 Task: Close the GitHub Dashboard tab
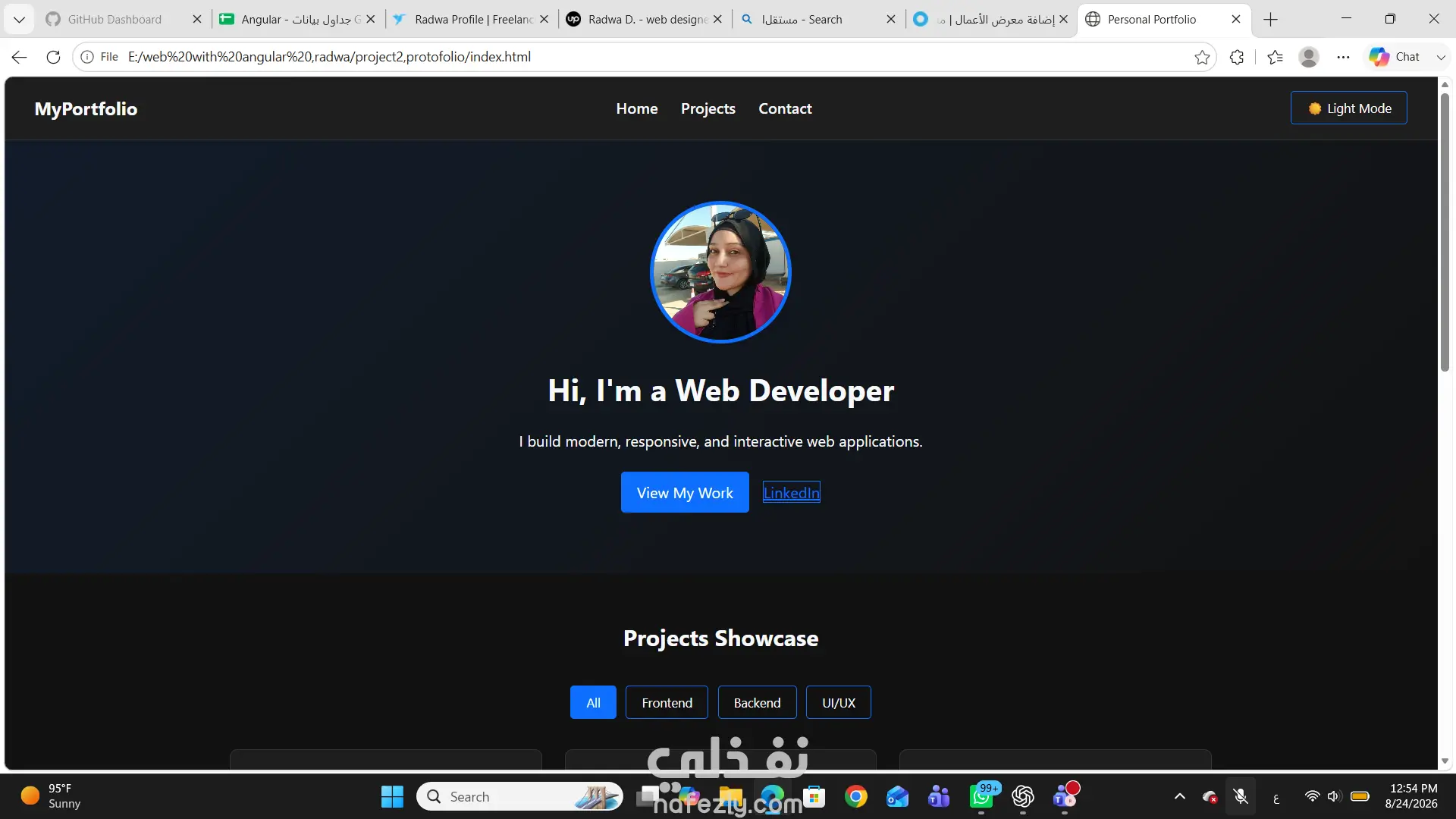[x=197, y=19]
